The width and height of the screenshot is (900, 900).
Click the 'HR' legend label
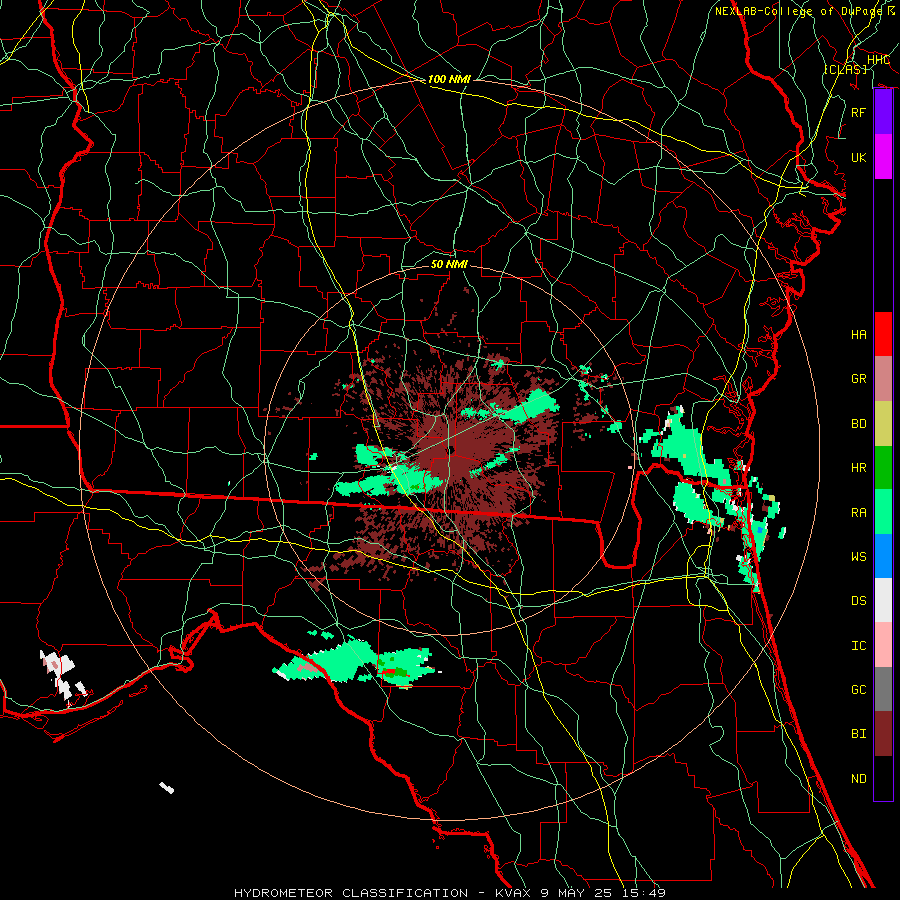point(859,468)
